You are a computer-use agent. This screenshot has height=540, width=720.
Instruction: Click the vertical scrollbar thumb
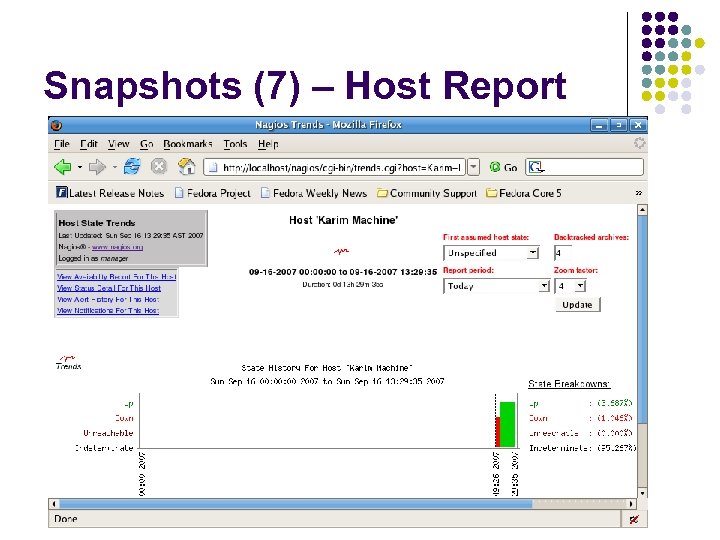(x=642, y=320)
